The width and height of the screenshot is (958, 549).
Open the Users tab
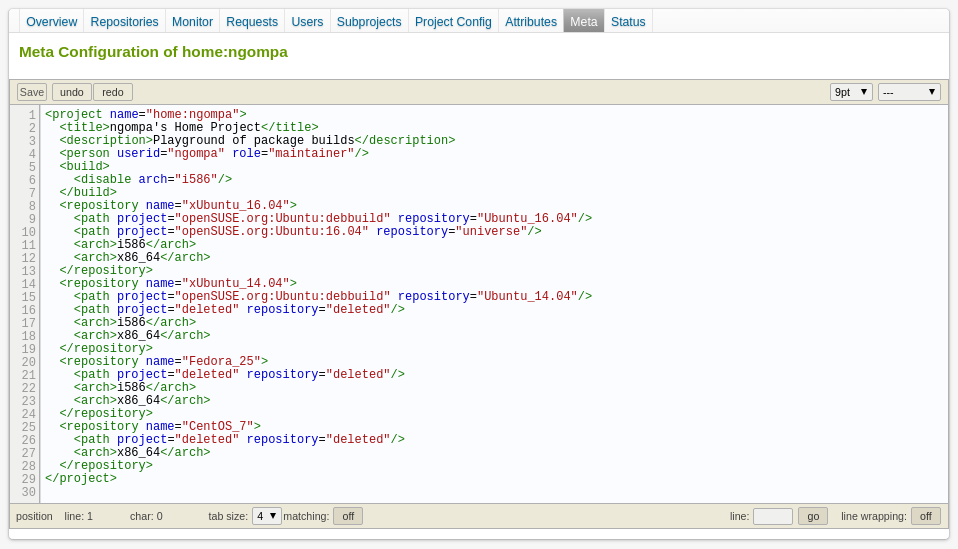[x=307, y=22]
